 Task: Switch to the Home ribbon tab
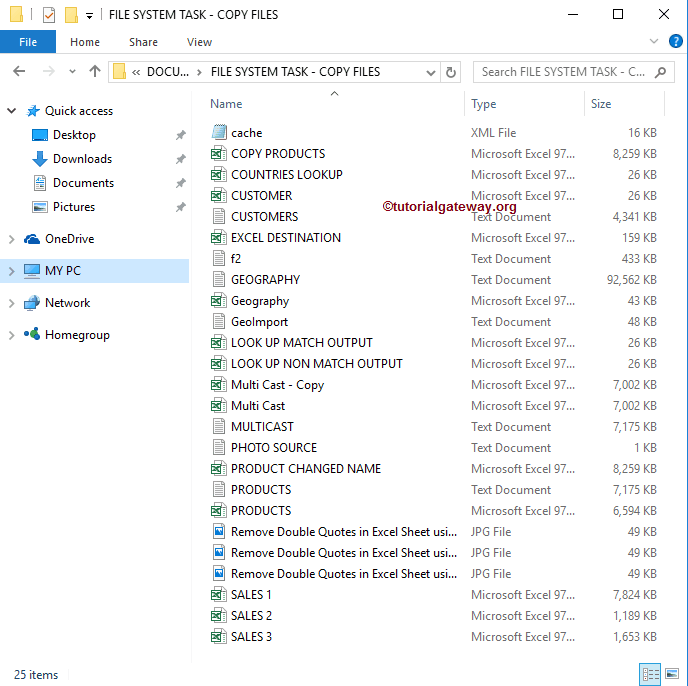click(85, 42)
